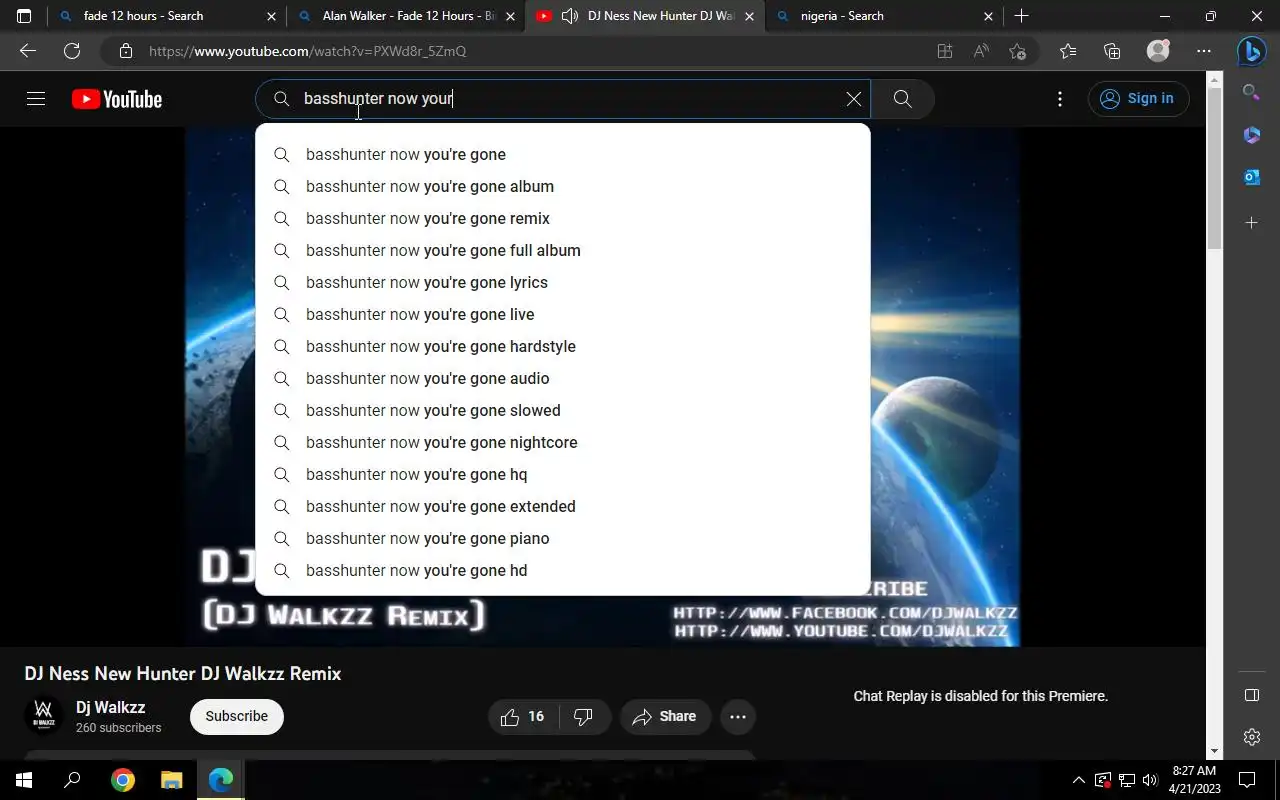Go to YouTube home via logo

click(117, 99)
